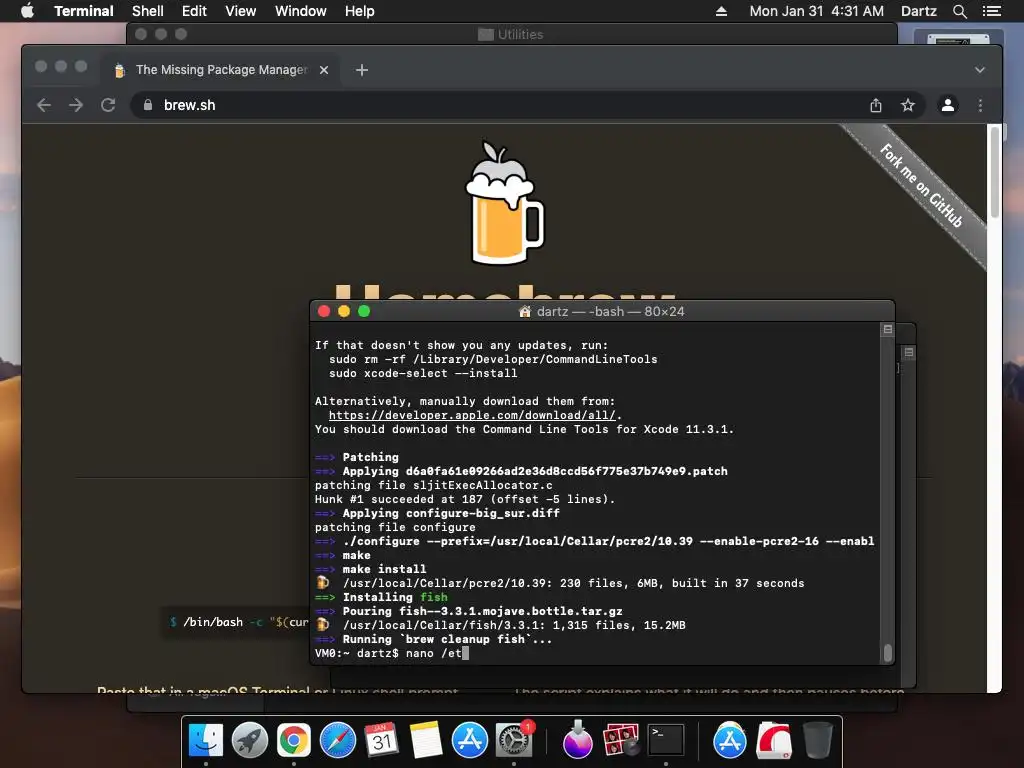Open the macOS installer icon in Dock
This screenshot has height=768, width=1024.
pos(577,740)
